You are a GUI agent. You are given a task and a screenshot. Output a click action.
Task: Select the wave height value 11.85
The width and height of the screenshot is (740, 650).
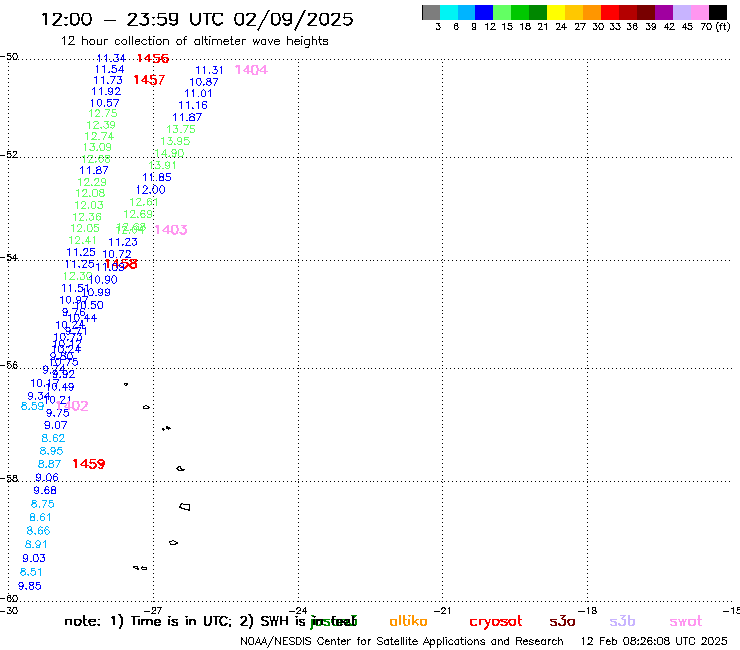pos(157,177)
